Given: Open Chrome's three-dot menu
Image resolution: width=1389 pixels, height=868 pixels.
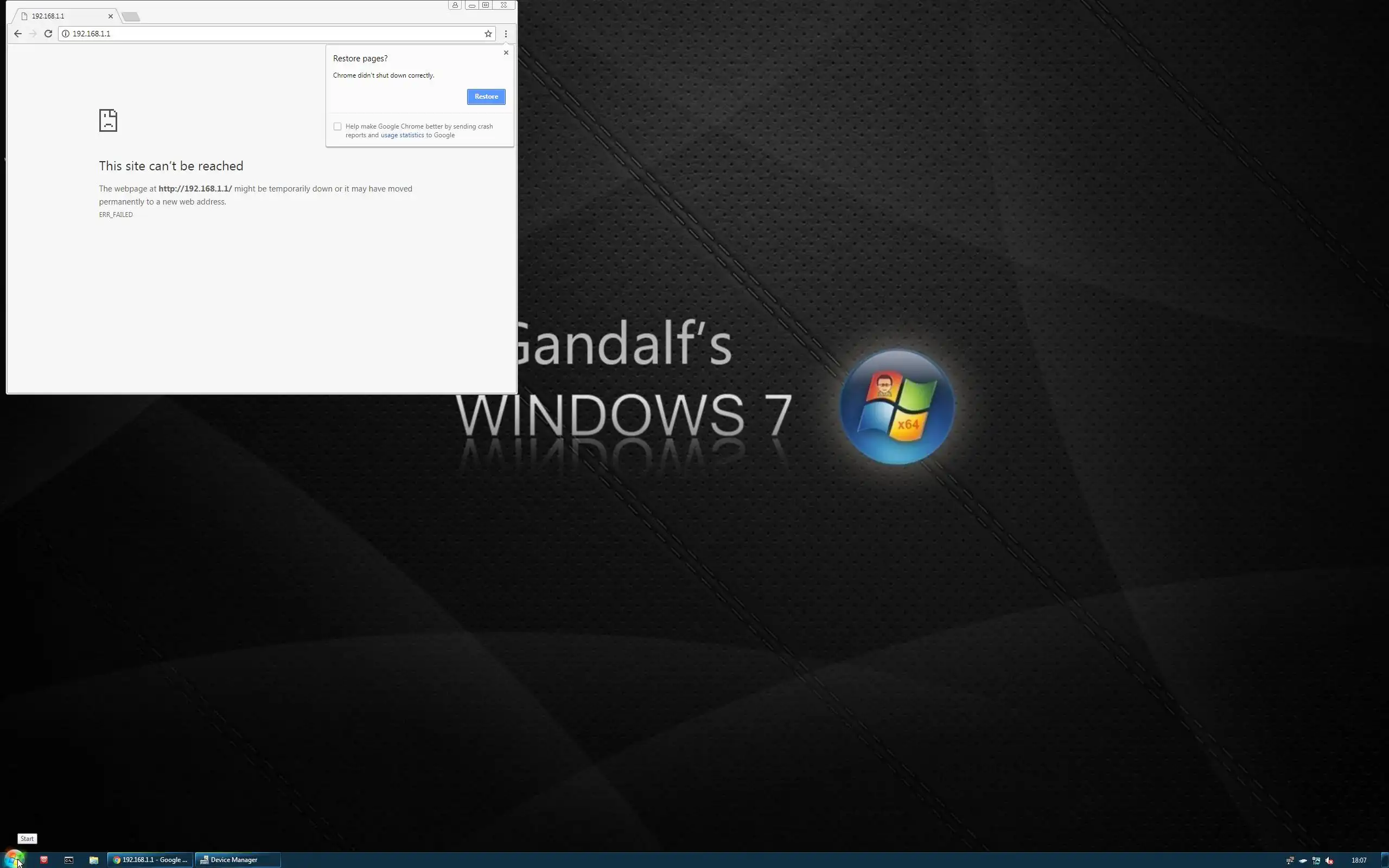Looking at the screenshot, I should [x=506, y=34].
